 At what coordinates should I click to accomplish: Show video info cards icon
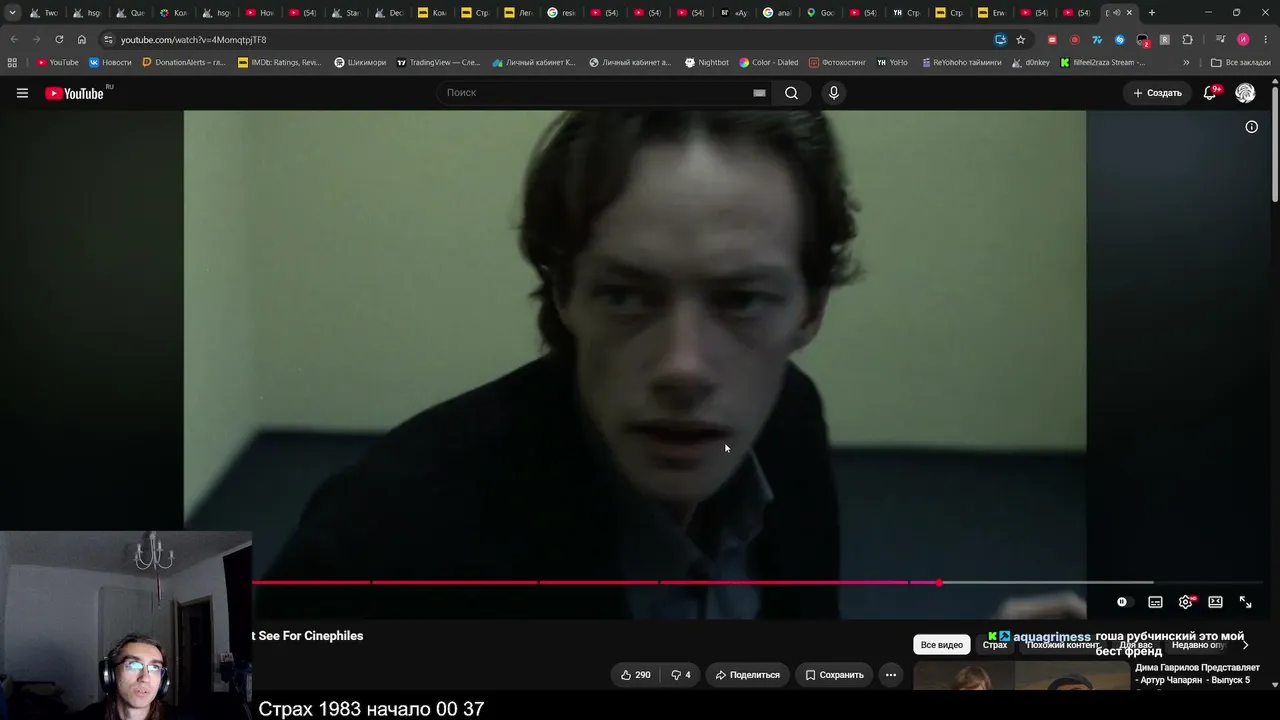click(1251, 127)
